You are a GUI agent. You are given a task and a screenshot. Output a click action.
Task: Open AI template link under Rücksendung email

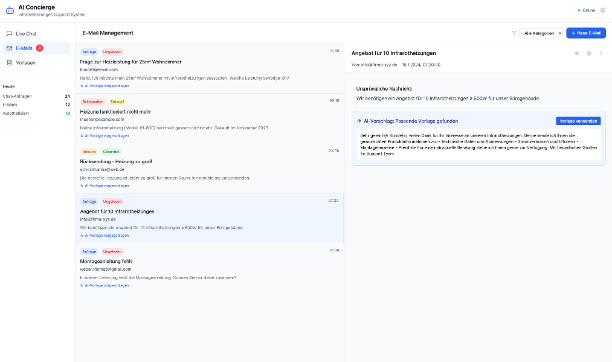[105, 186]
